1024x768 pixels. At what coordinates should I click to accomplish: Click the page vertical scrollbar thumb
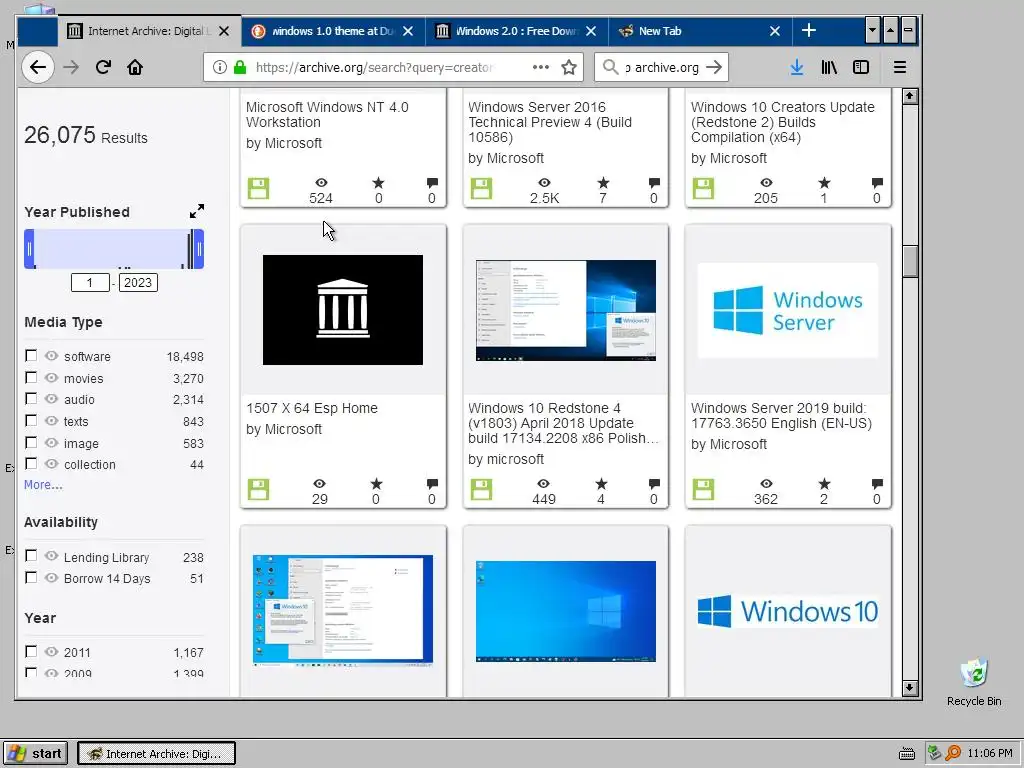(x=910, y=261)
